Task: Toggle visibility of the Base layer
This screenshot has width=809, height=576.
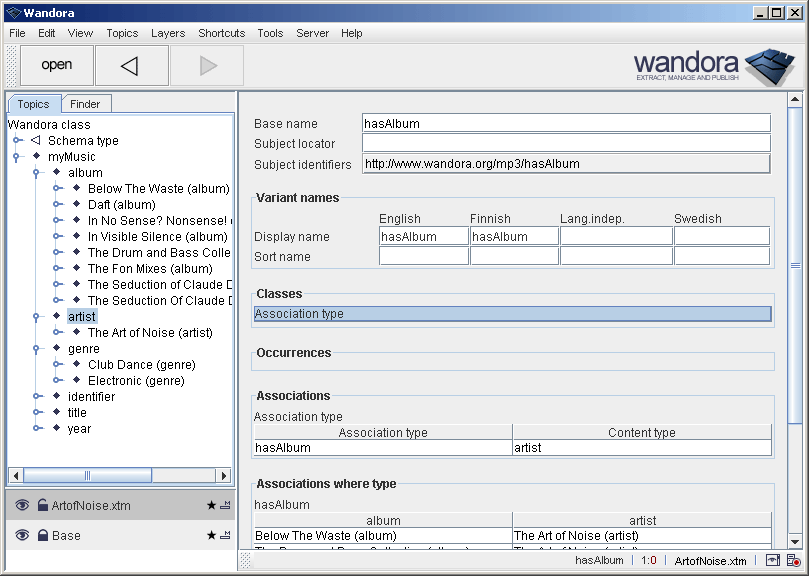Action: click(x=22, y=535)
